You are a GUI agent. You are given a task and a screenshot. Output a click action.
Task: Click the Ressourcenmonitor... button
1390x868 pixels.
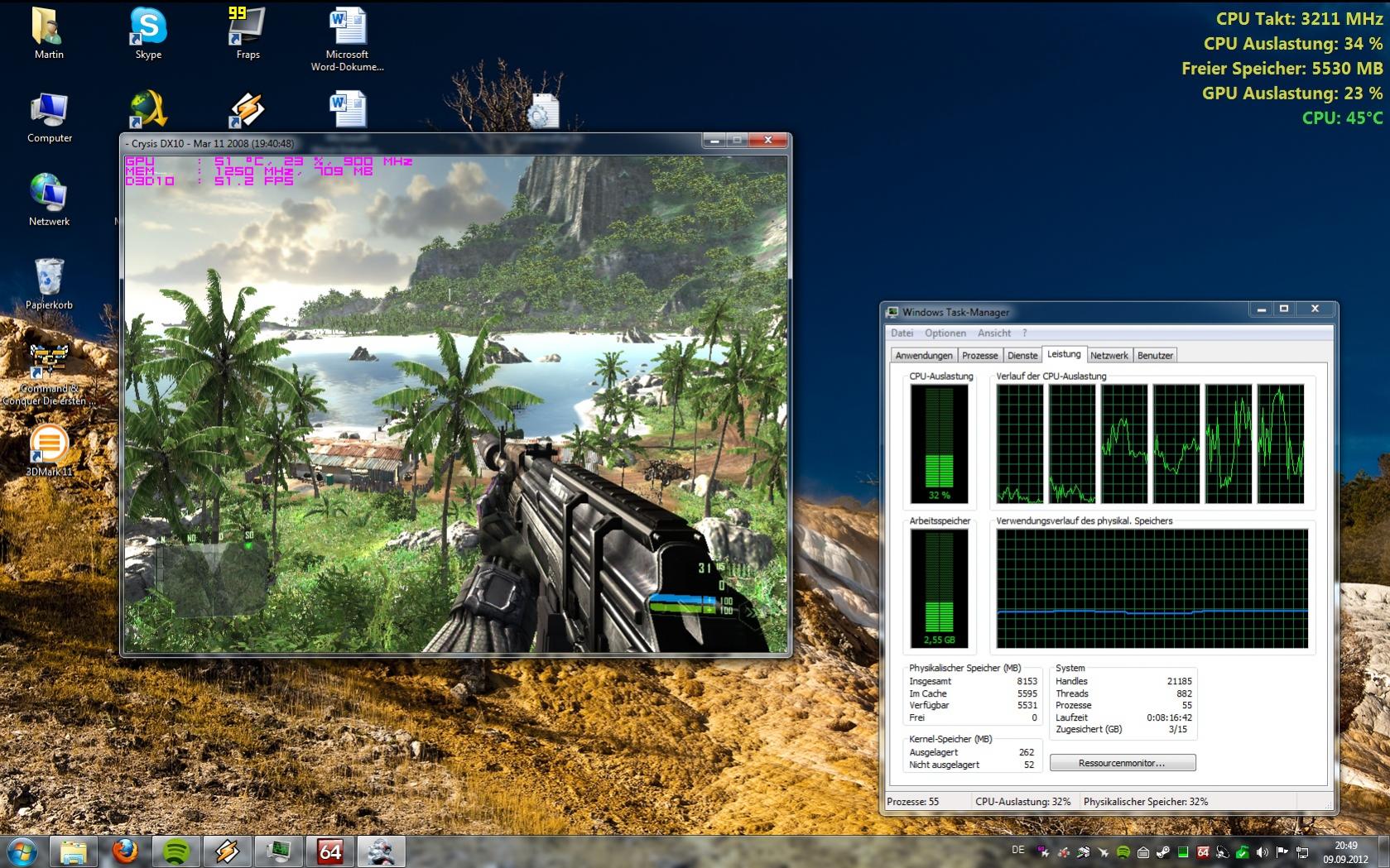[x=1122, y=763]
